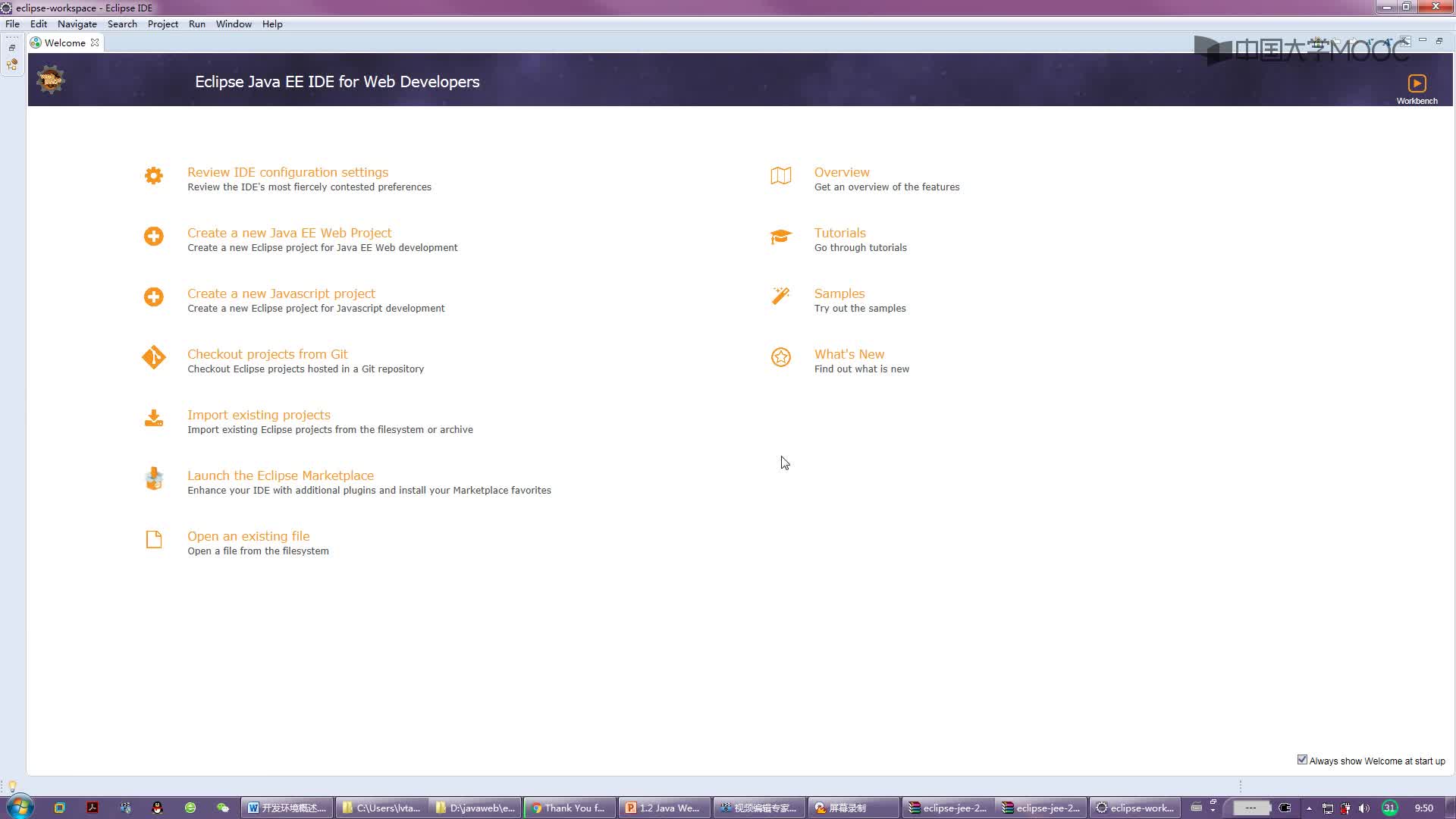This screenshot has width=1456, height=819.
Task: Open the Help menu
Action: pyautogui.click(x=272, y=24)
